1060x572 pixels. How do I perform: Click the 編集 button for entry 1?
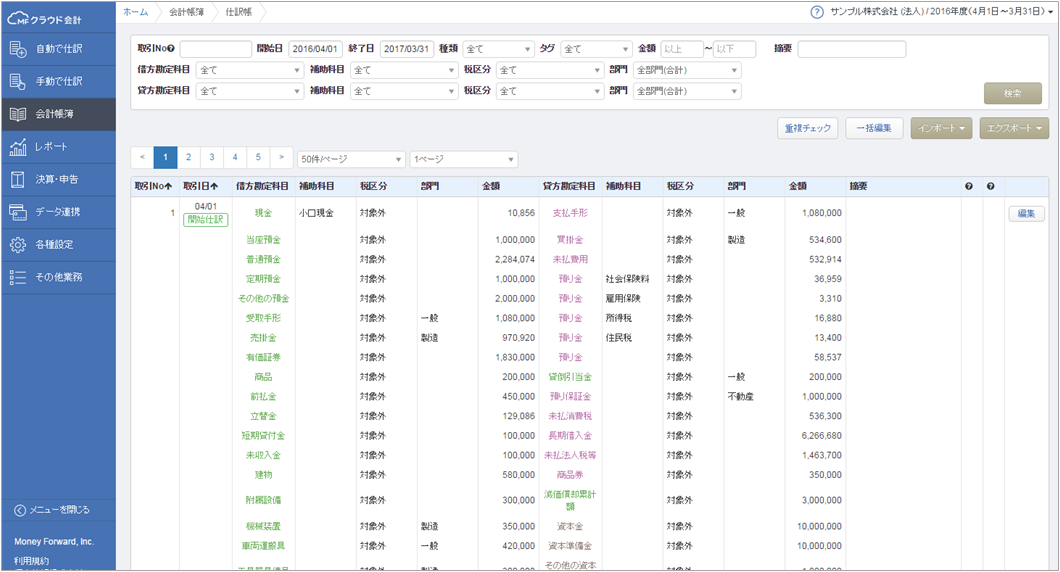[1026, 213]
